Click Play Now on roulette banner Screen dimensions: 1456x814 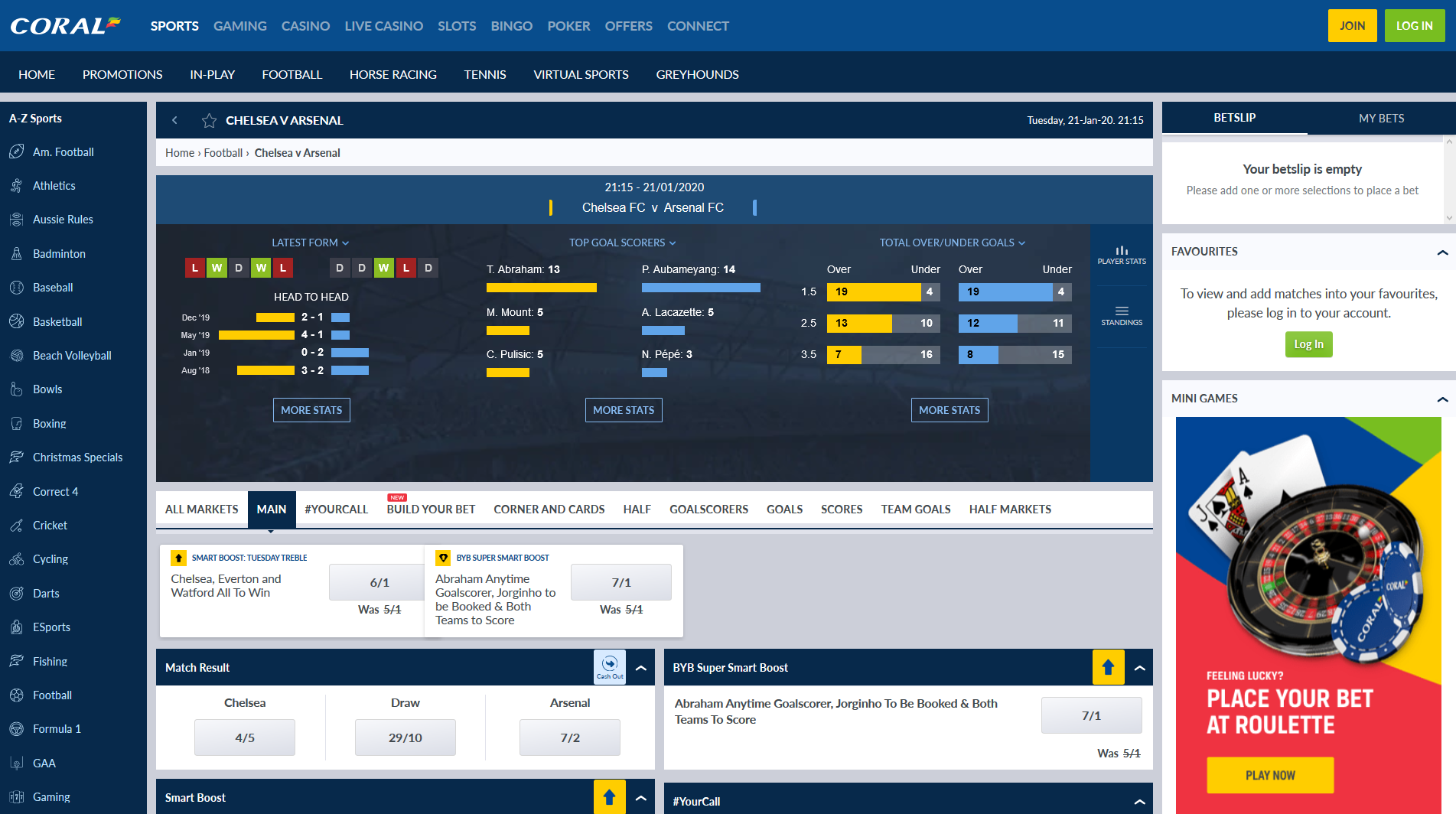pos(1270,775)
